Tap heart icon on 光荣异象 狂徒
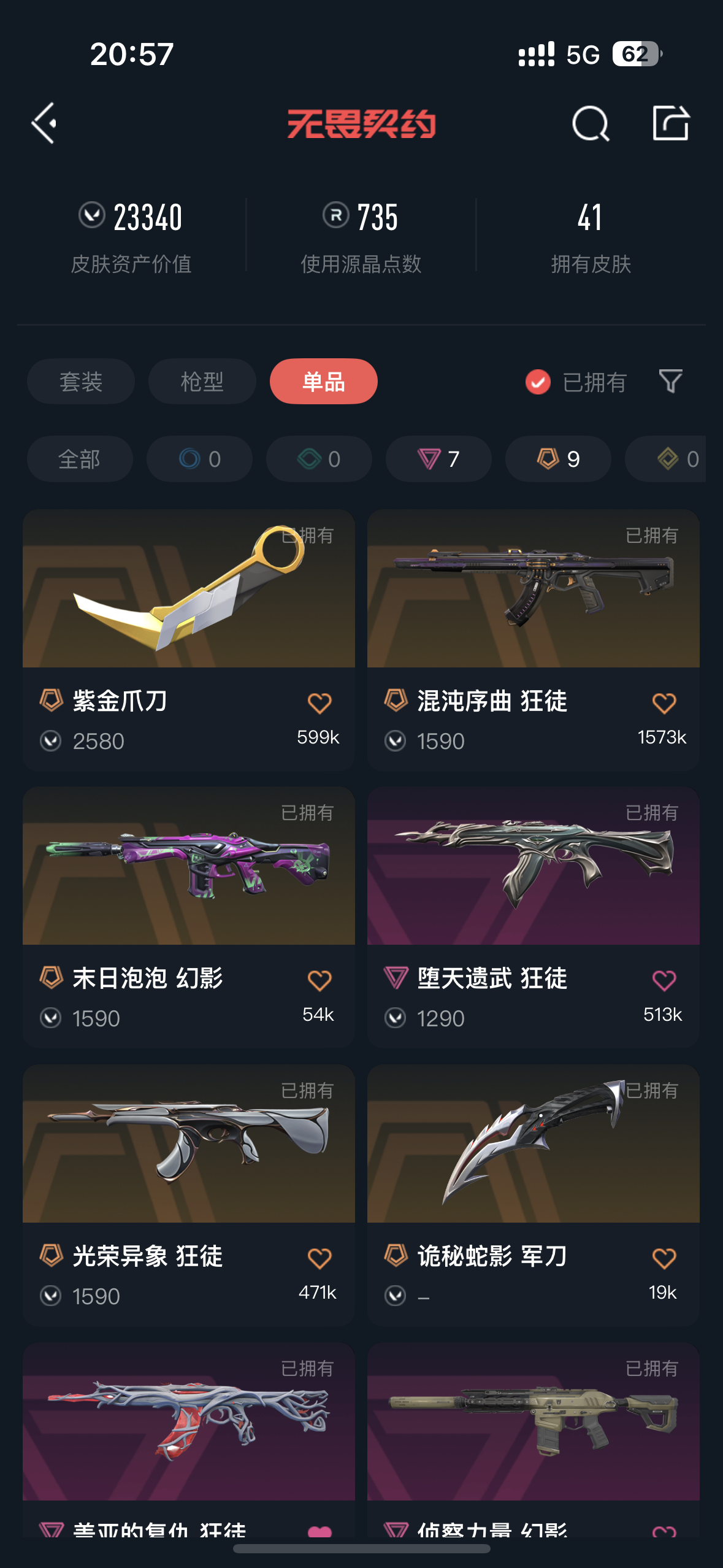Viewport: 723px width, 1568px height. coord(319,1258)
